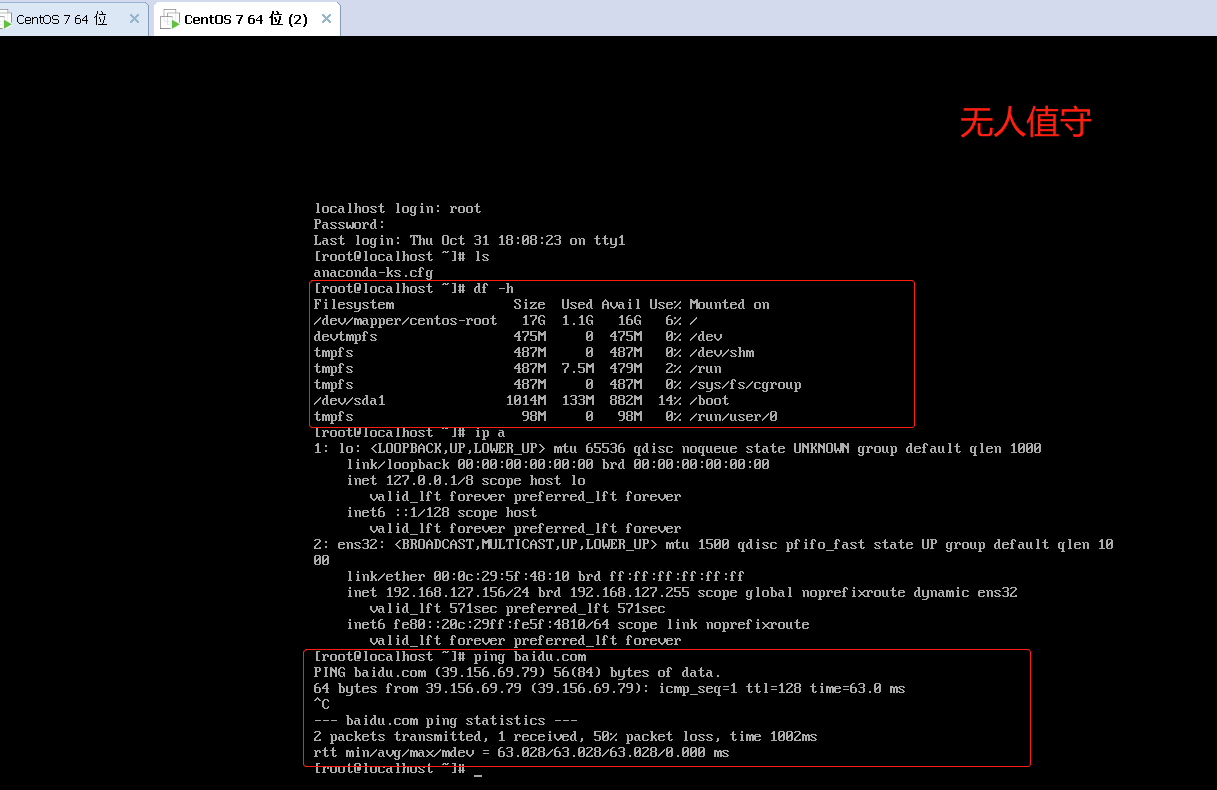
Task: Click the 'inet 127.0.0.1/8 scope host lo' line
Action: (x=466, y=480)
